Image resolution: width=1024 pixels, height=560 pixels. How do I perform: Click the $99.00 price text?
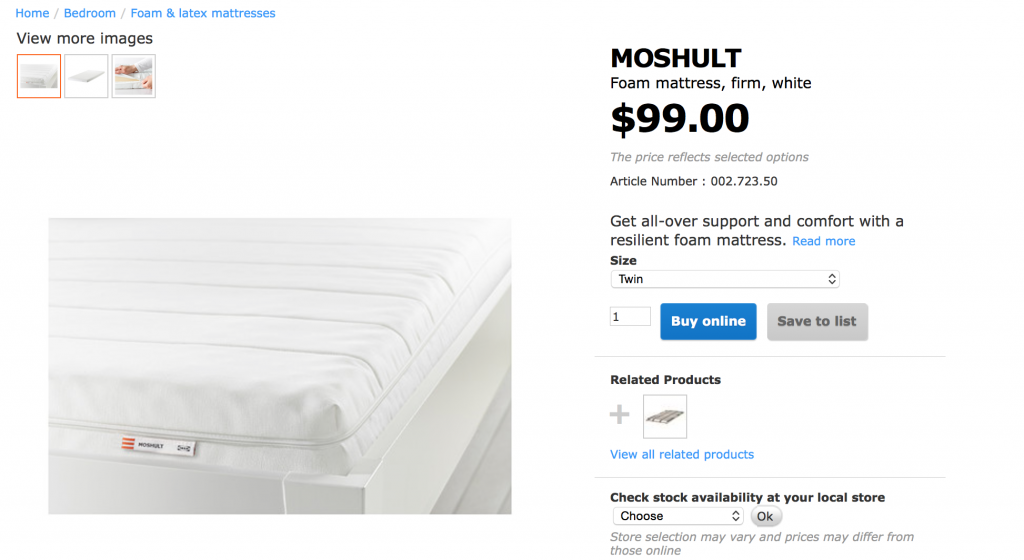680,119
